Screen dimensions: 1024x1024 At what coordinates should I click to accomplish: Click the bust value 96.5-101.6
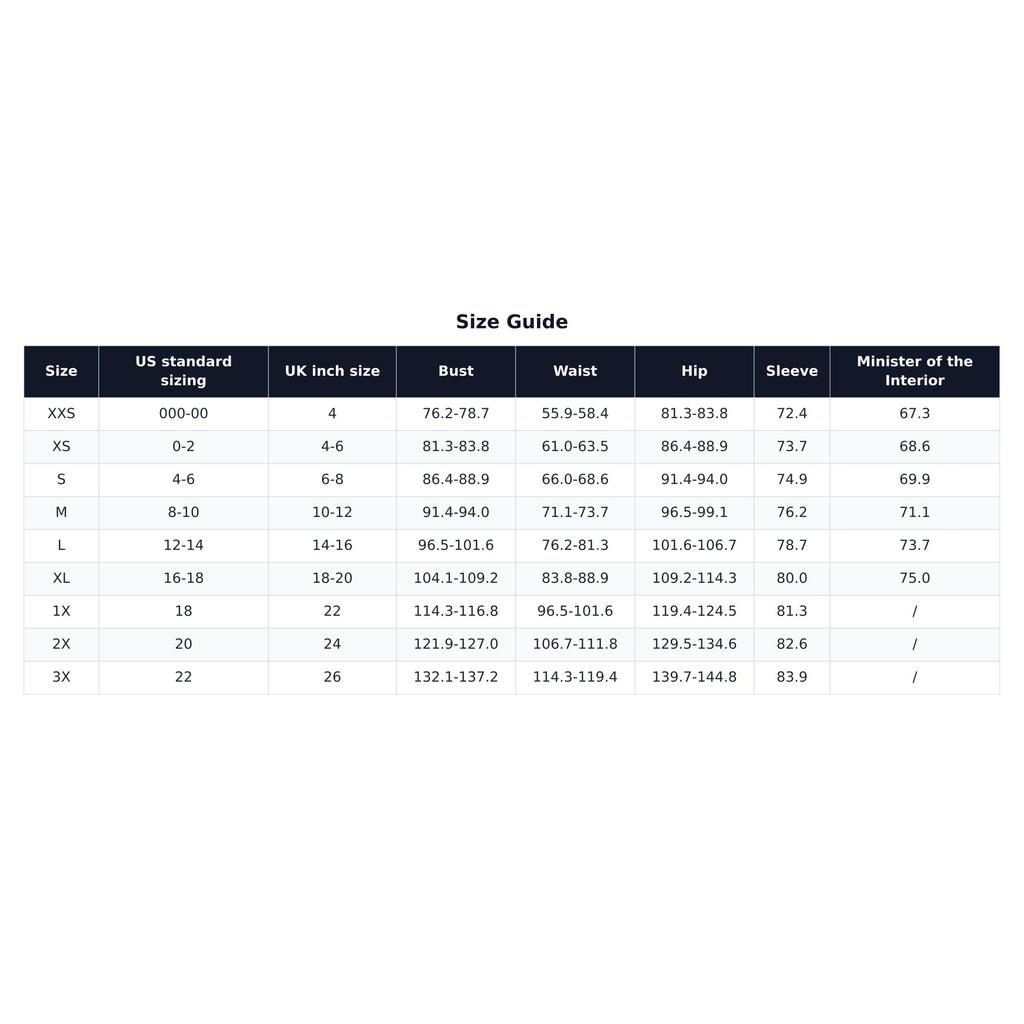click(456, 545)
